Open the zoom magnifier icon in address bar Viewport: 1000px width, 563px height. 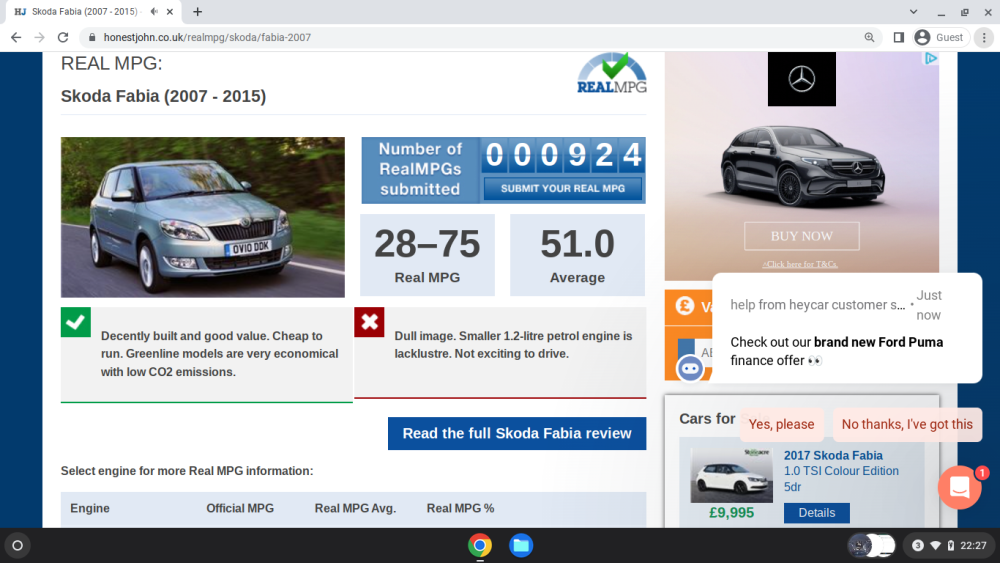coord(869,38)
